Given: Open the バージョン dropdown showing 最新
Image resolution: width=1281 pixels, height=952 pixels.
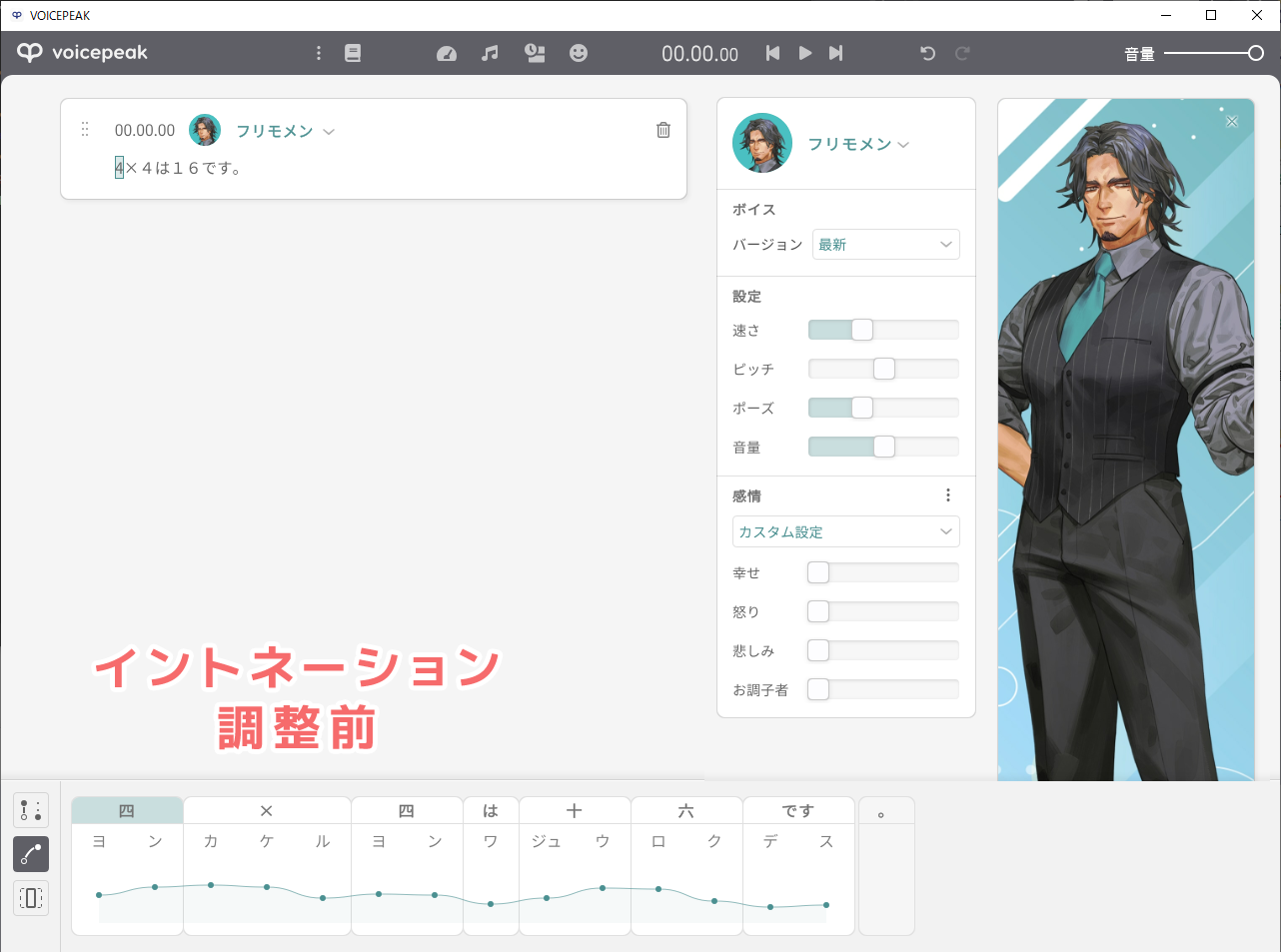Looking at the screenshot, I should [x=886, y=245].
